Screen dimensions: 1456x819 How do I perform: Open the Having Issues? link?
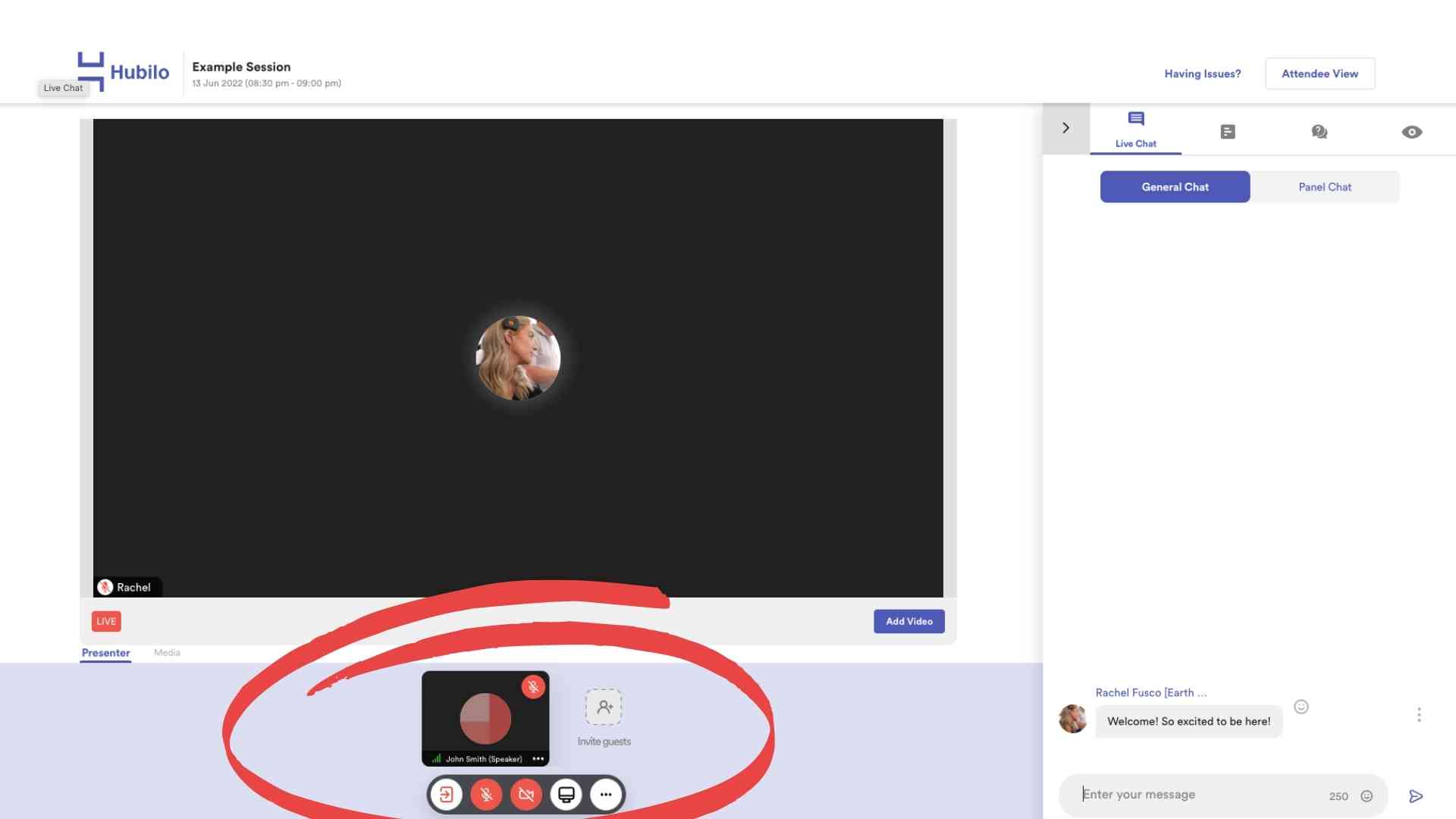(1203, 74)
